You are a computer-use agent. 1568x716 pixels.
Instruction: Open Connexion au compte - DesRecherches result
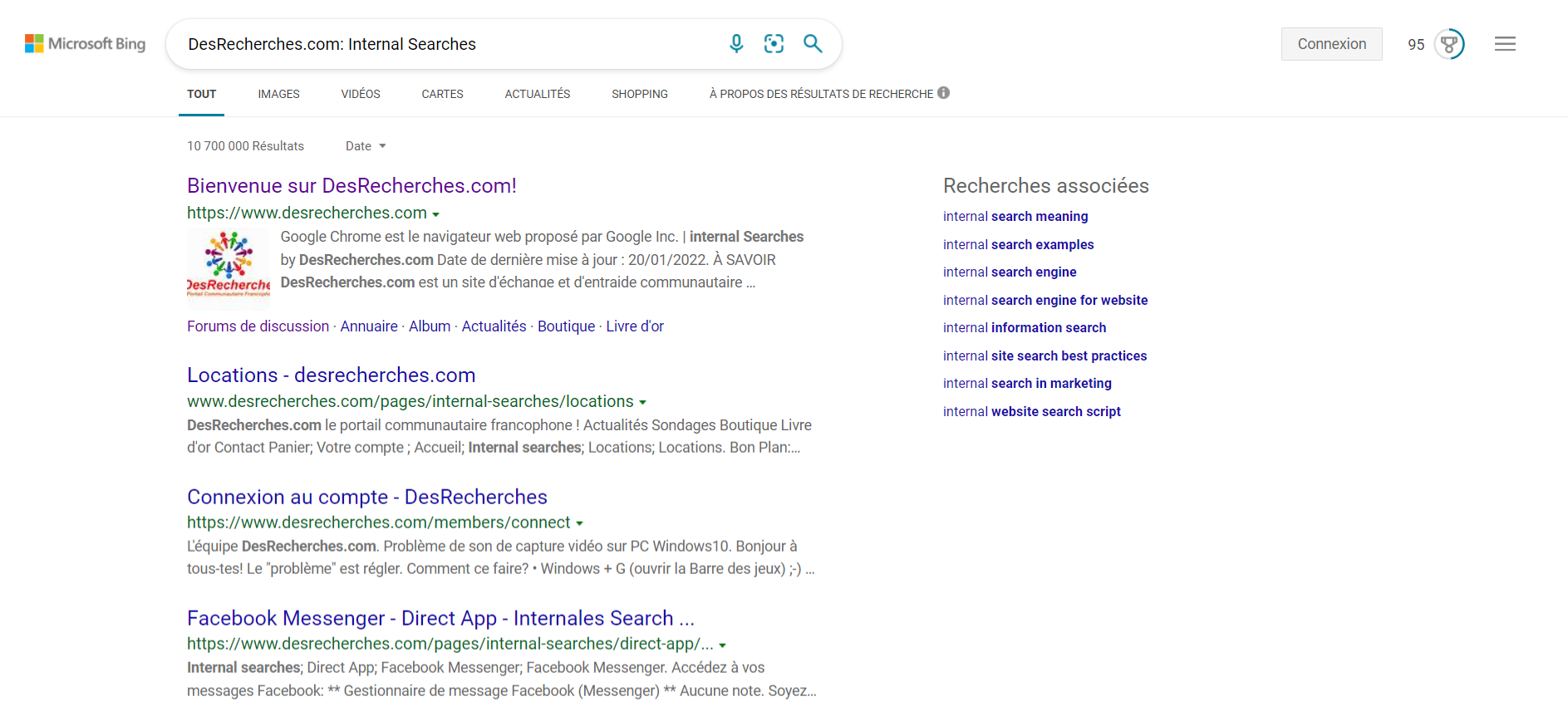pos(367,497)
